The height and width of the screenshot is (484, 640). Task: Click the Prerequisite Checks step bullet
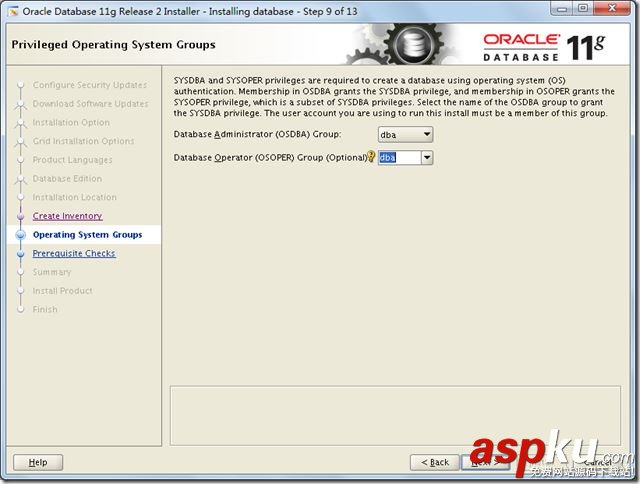tap(20, 254)
